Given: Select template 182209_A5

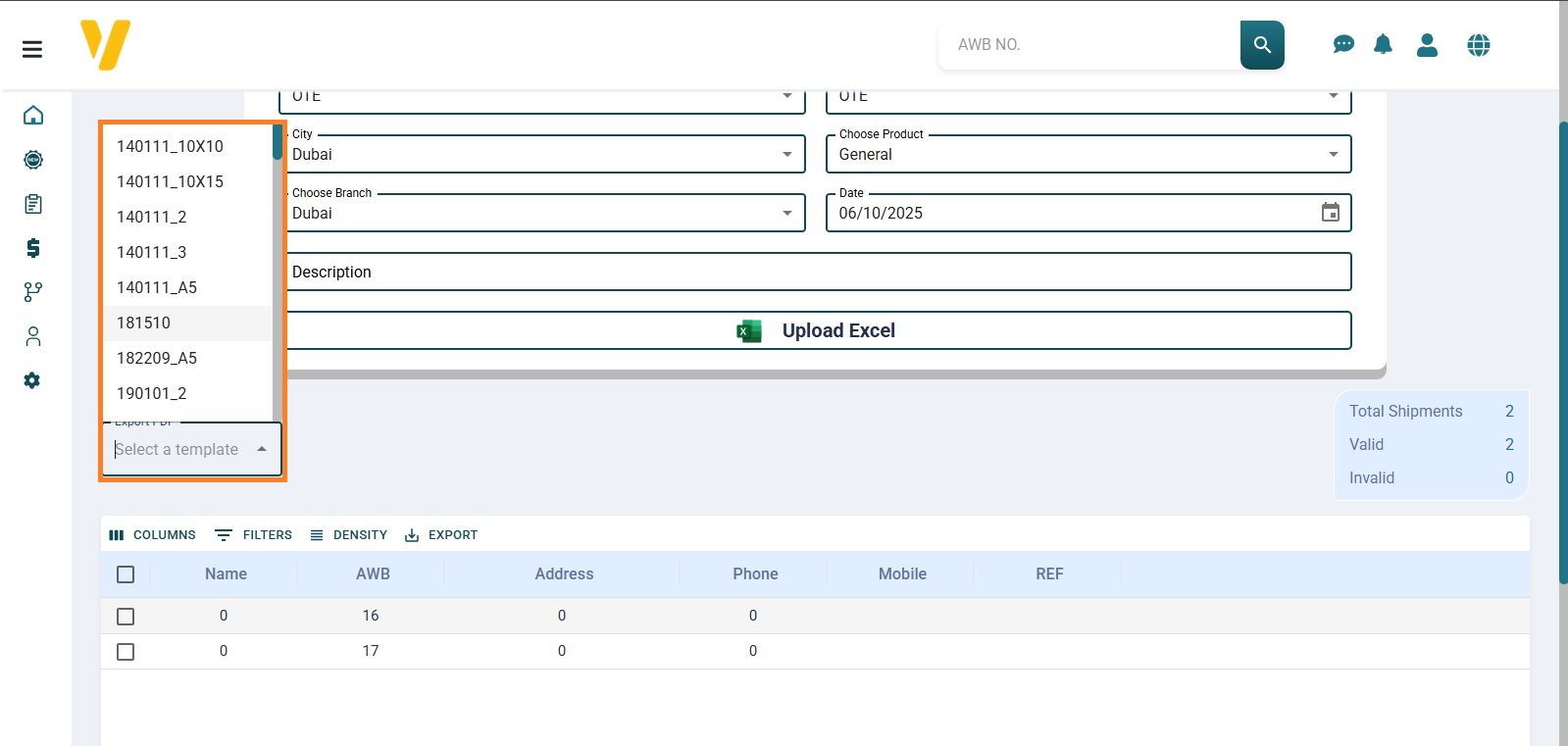Looking at the screenshot, I should coord(187,358).
